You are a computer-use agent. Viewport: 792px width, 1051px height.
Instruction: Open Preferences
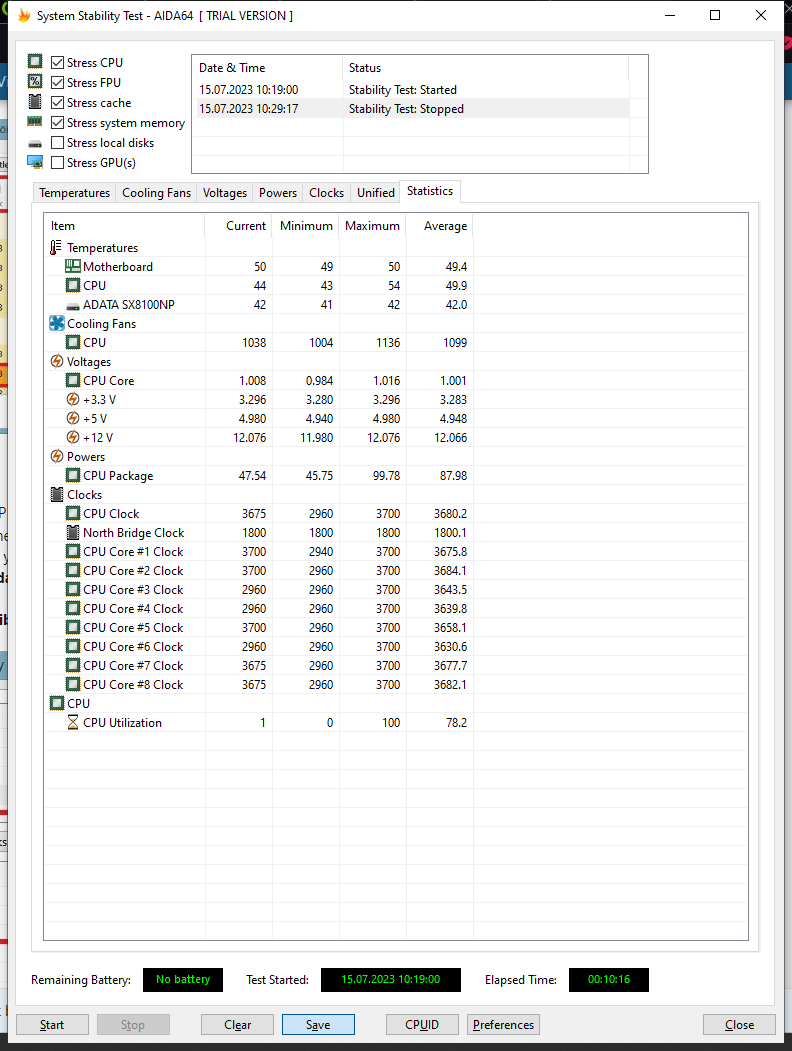pyautogui.click(x=503, y=1025)
